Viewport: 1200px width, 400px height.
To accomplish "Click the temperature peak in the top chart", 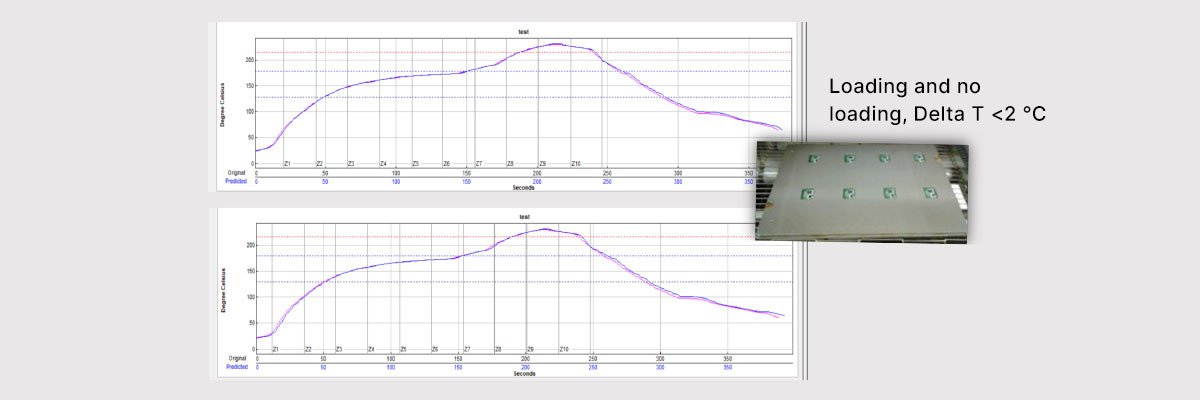I will coord(556,44).
